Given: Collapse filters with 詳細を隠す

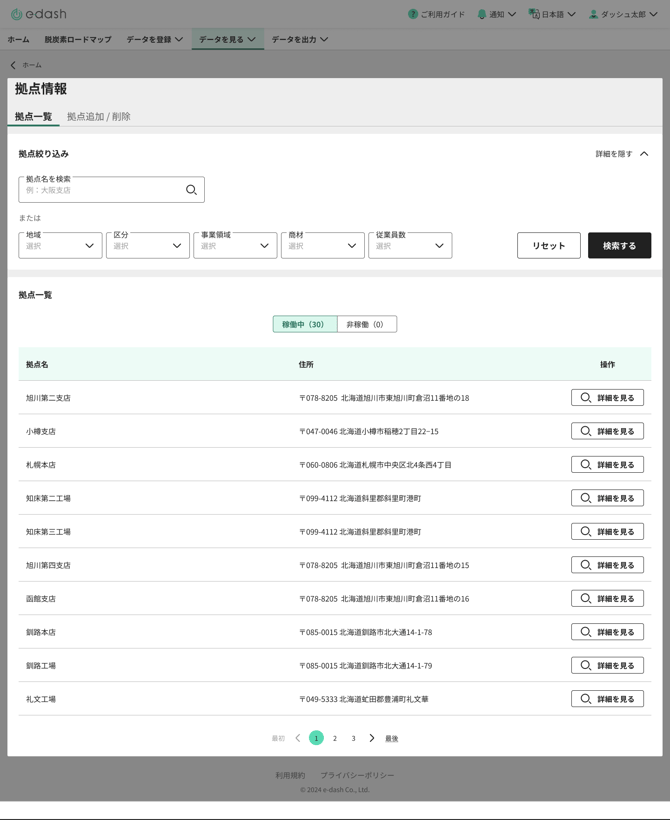Looking at the screenshot, I should click(621, 154).
